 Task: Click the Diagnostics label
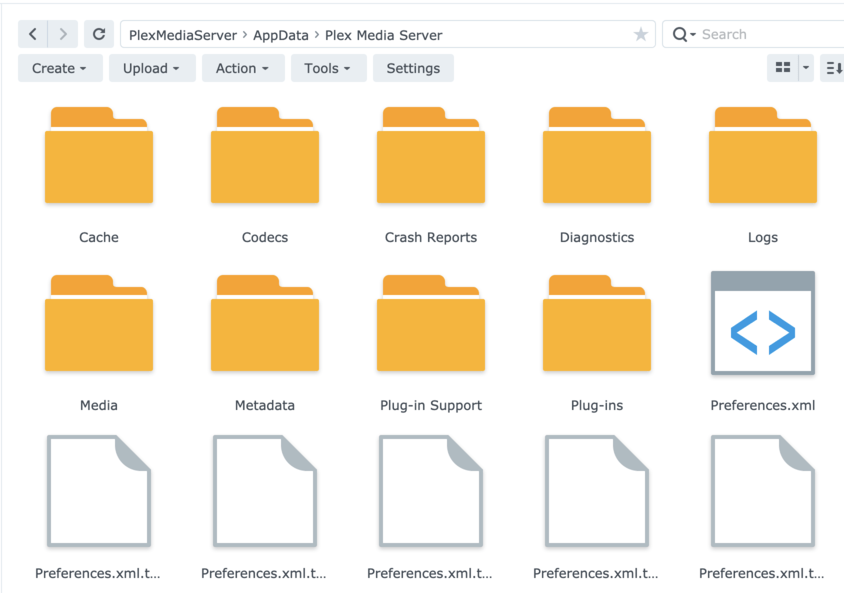pos(597,237)
